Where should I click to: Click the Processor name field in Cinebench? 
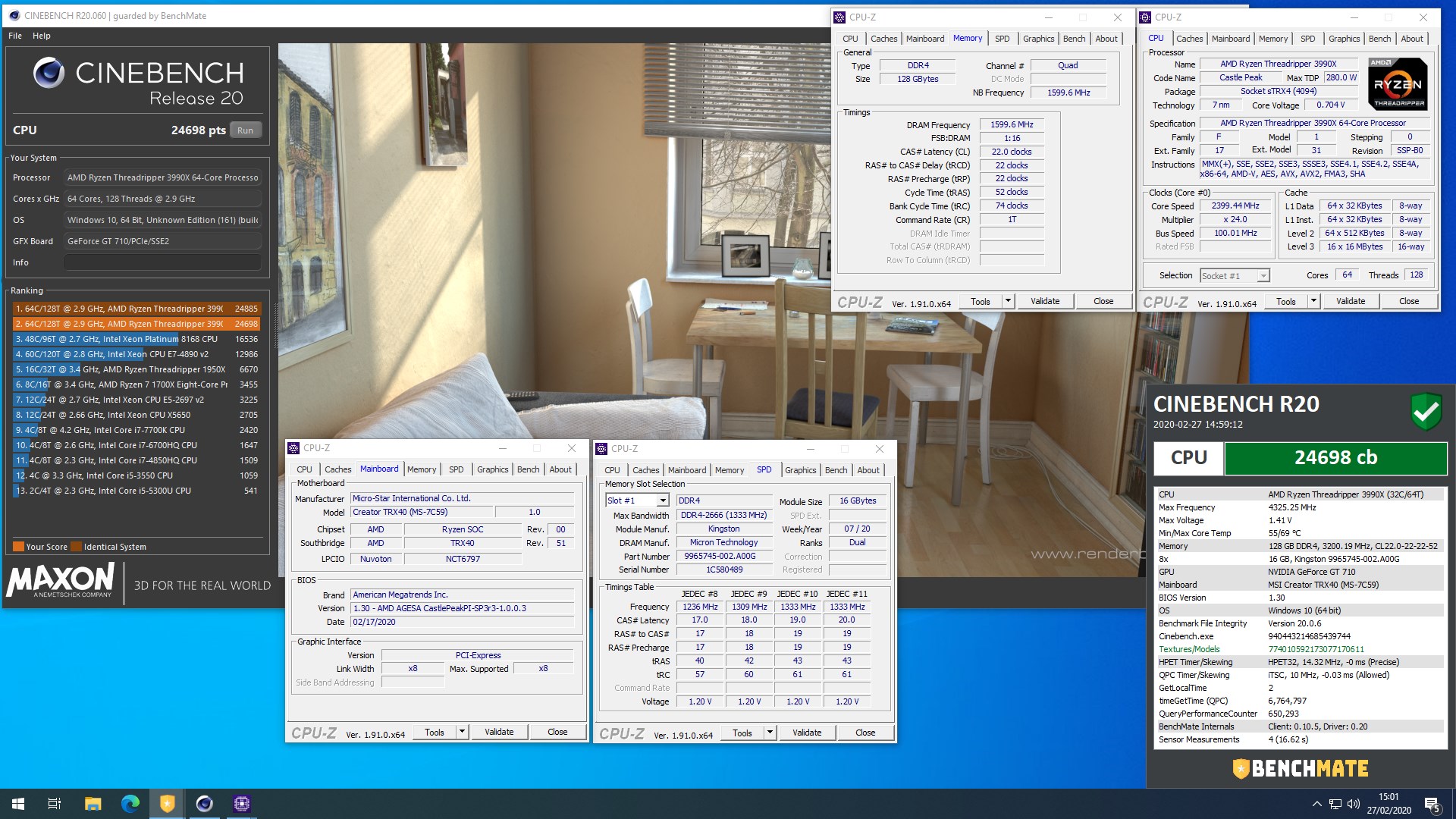point(162,177)
